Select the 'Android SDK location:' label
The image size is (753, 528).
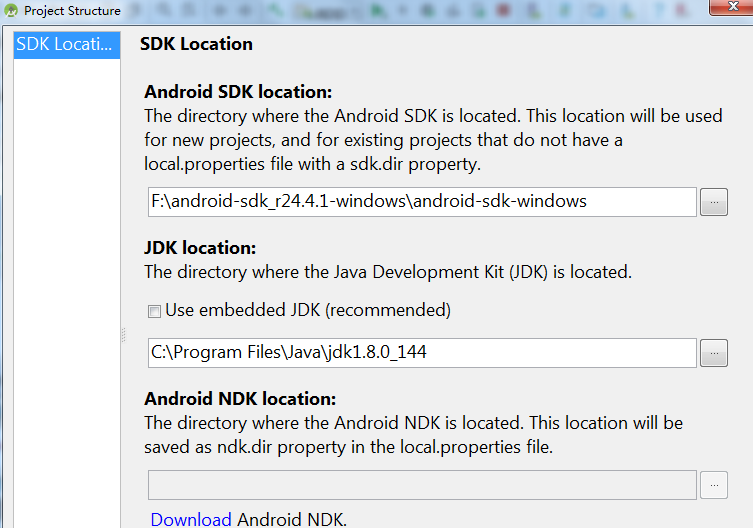click(238, 93)
